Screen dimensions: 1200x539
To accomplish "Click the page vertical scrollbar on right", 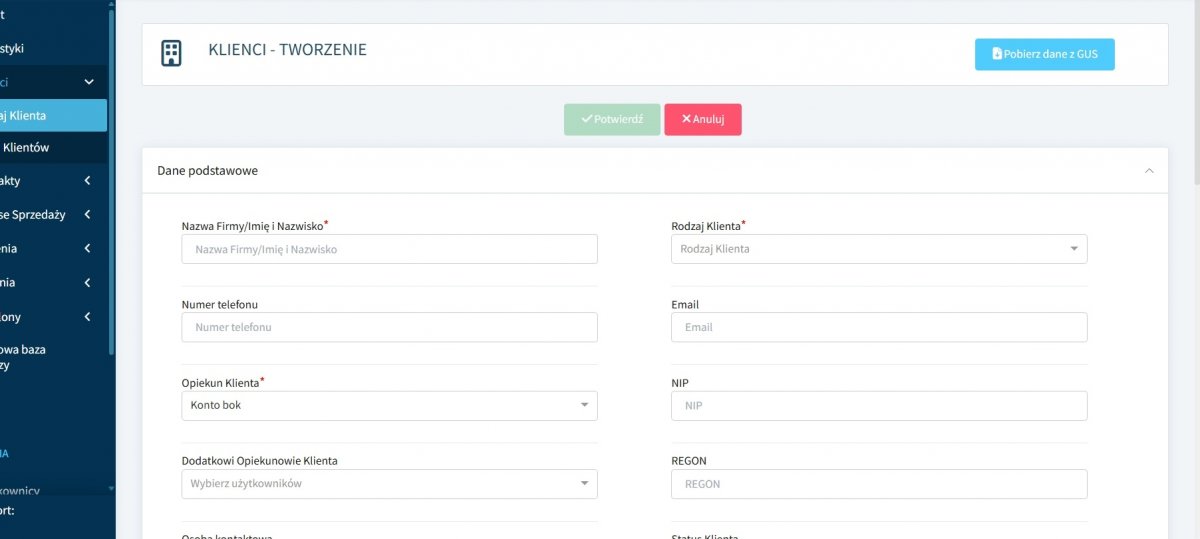I will (x=1196, y=95).
